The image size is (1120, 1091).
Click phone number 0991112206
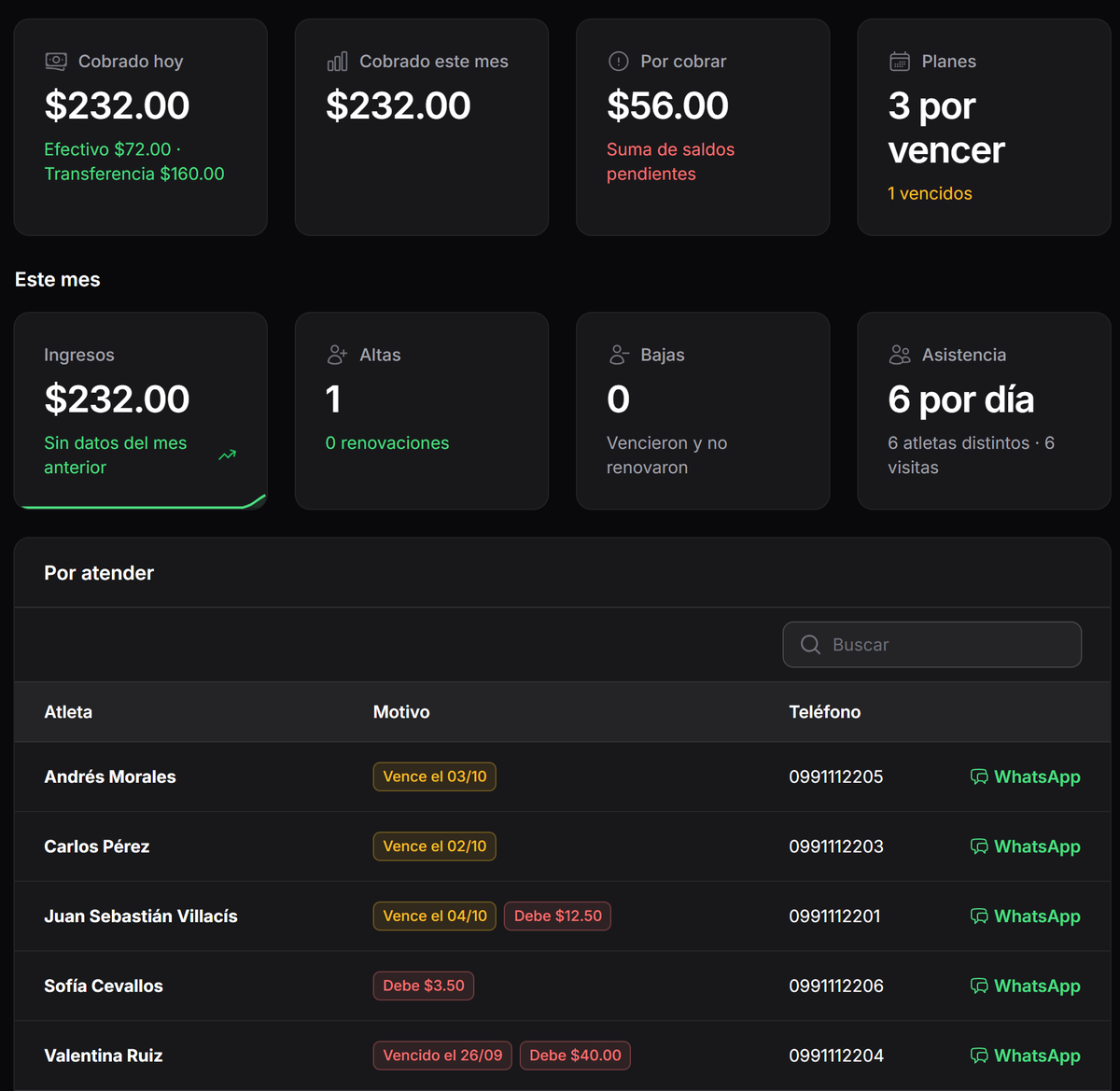click(x=836, y=986)
